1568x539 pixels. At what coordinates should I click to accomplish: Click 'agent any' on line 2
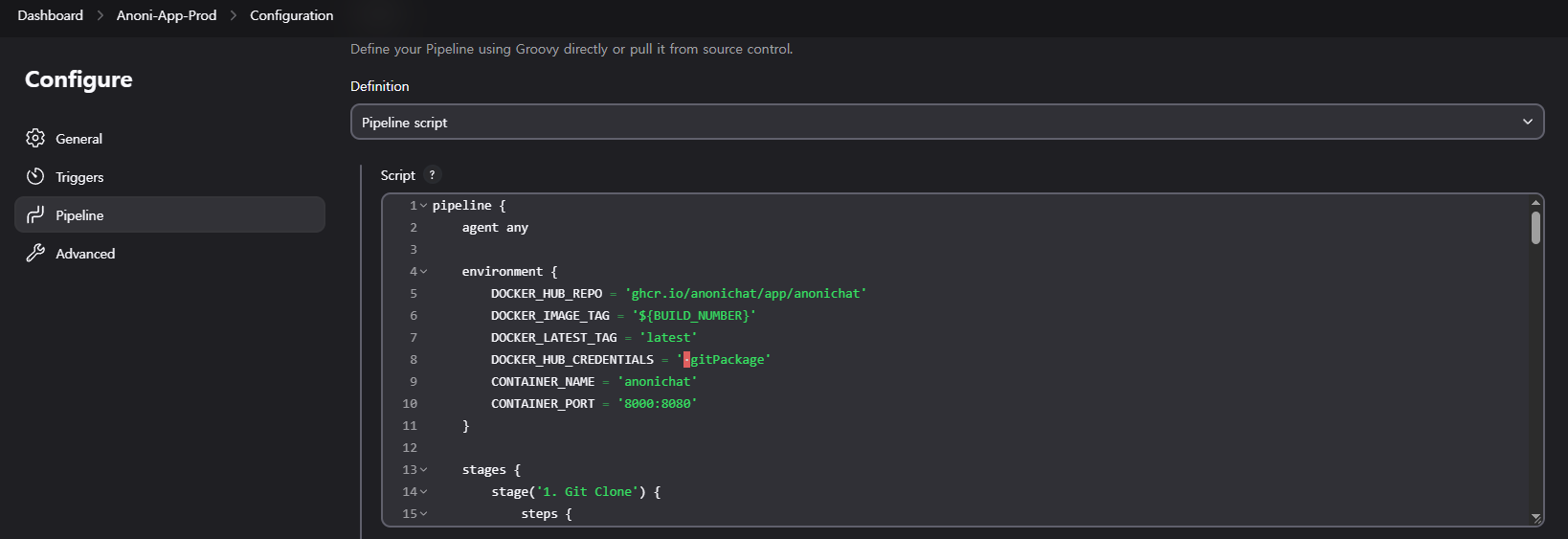[x=495, y=228]
